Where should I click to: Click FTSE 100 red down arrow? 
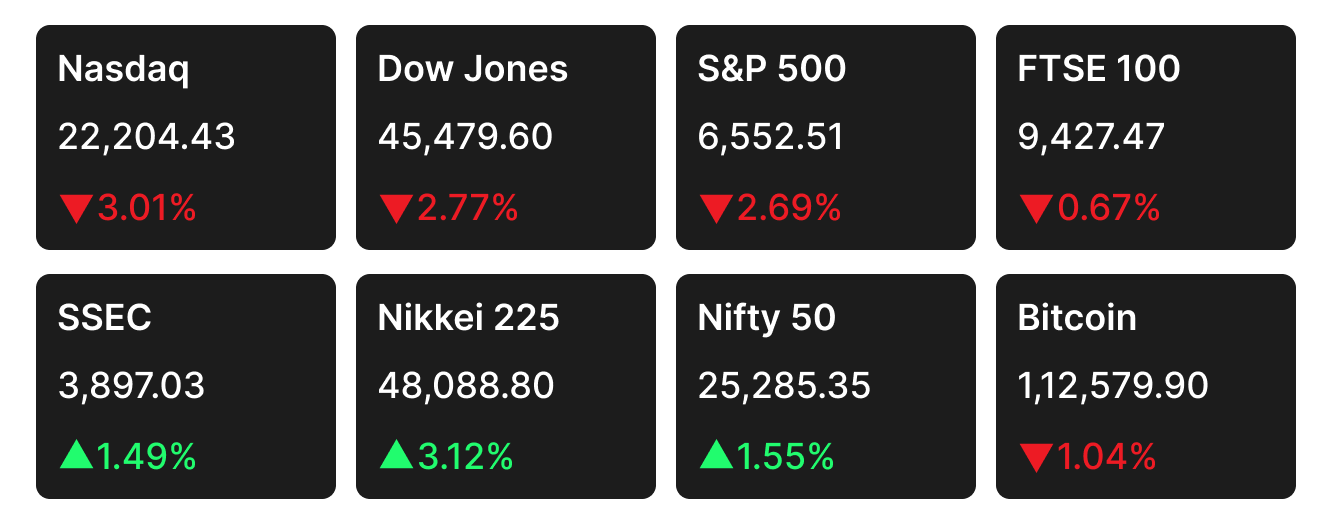point(1035,209)
